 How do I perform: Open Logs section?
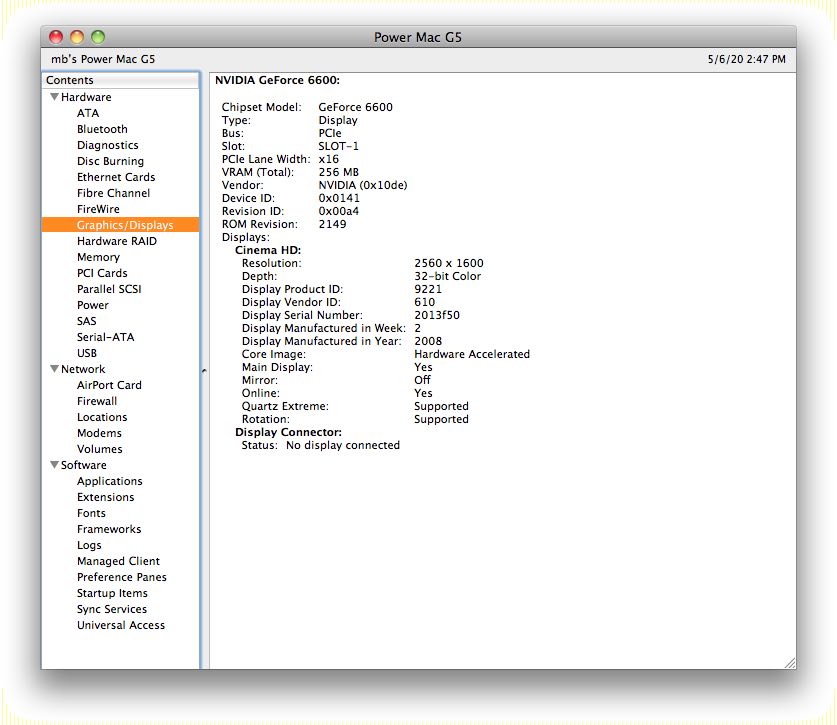point(89,546)
